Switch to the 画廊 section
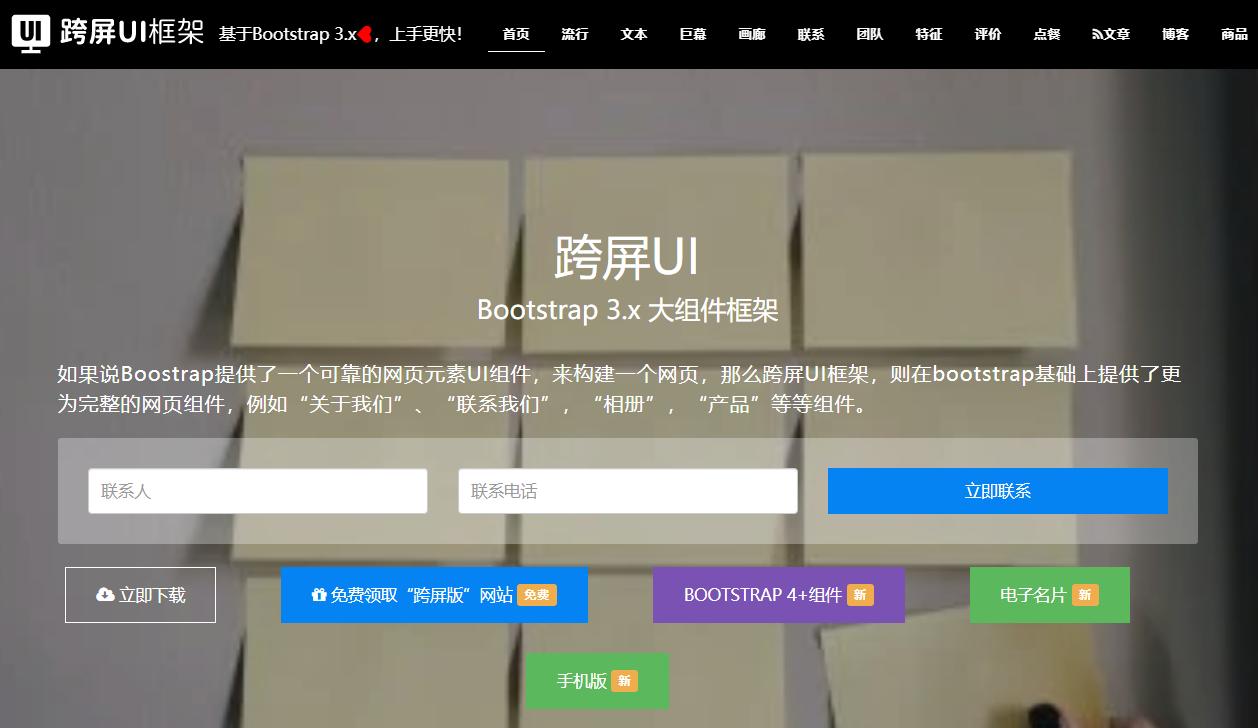1258x728 pixels. click(x=751, y=33)
